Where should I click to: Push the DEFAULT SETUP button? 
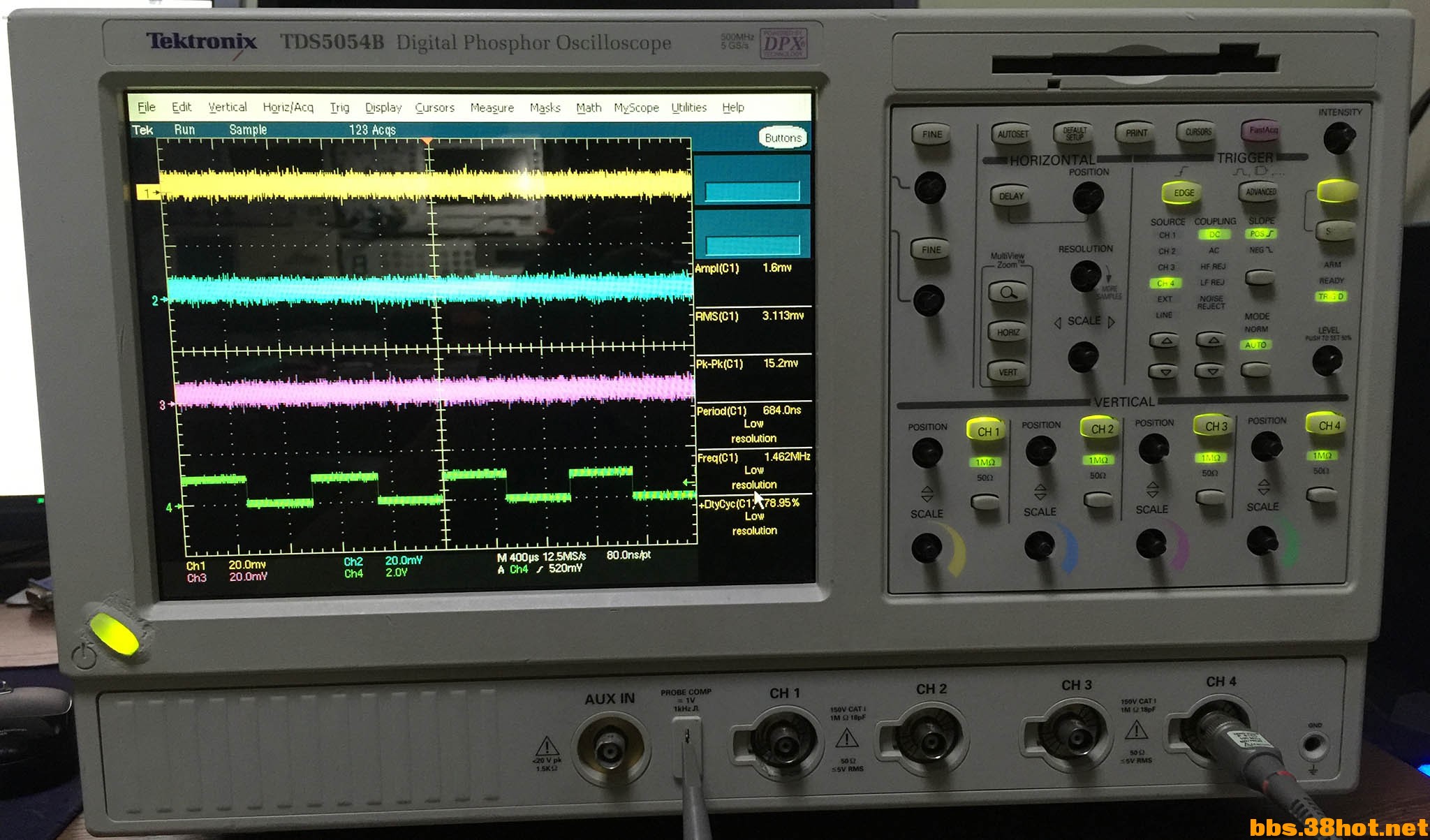pos(1075,133)
